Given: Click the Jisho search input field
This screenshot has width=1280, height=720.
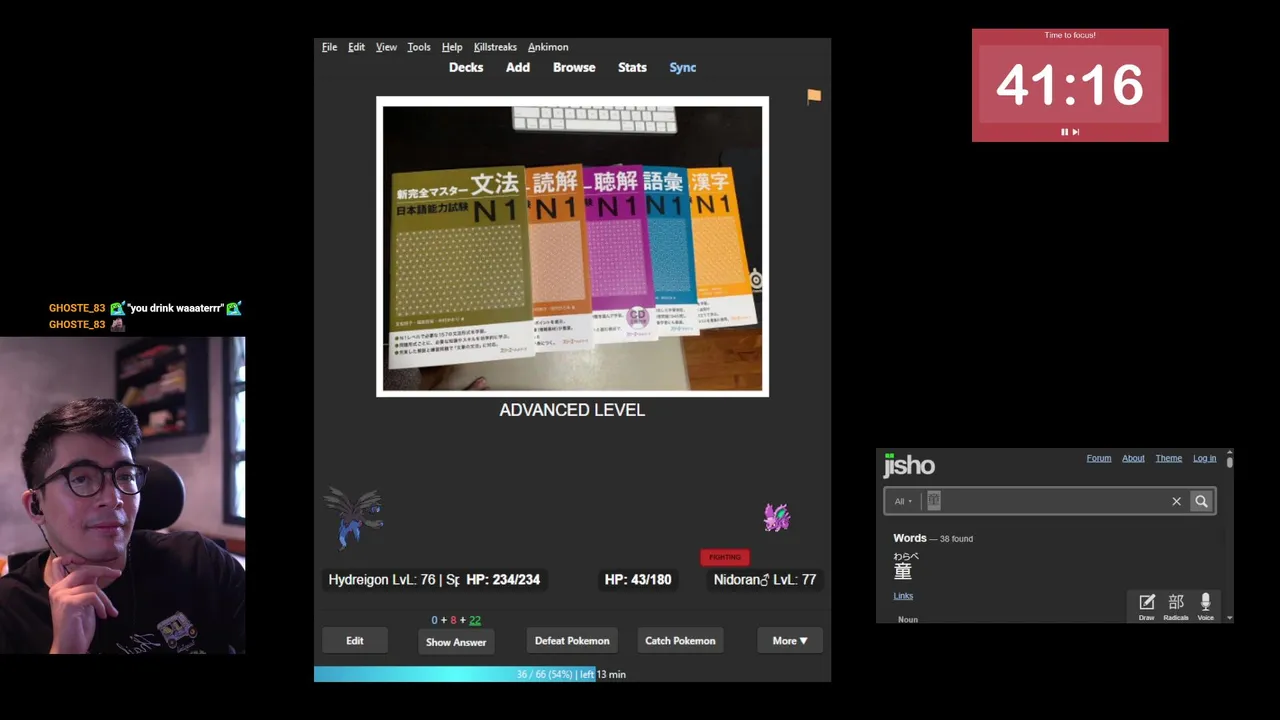Looking at the screenshot, I should [1045, 501].
